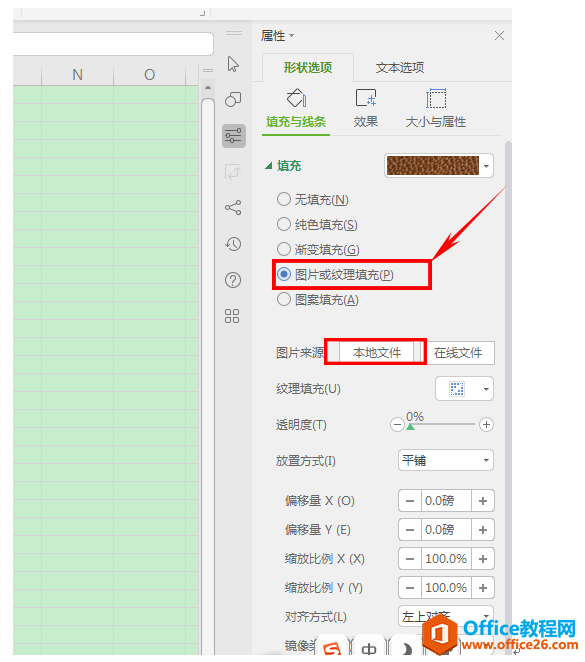585x662 pixels.
Task: Click the share icon in sidebar
Action: [233, 208]
